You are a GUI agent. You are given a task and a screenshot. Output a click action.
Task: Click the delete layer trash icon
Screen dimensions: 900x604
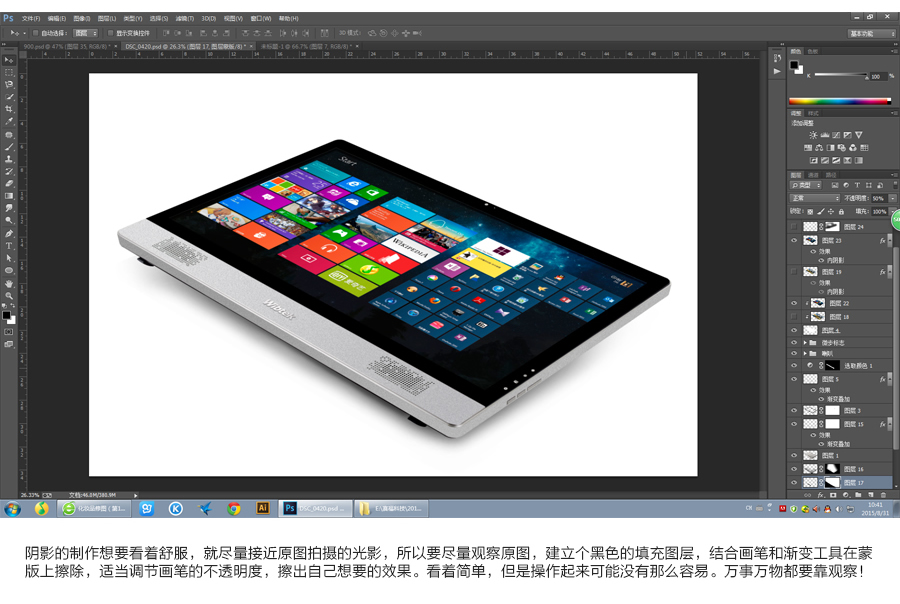coord(883,494)
